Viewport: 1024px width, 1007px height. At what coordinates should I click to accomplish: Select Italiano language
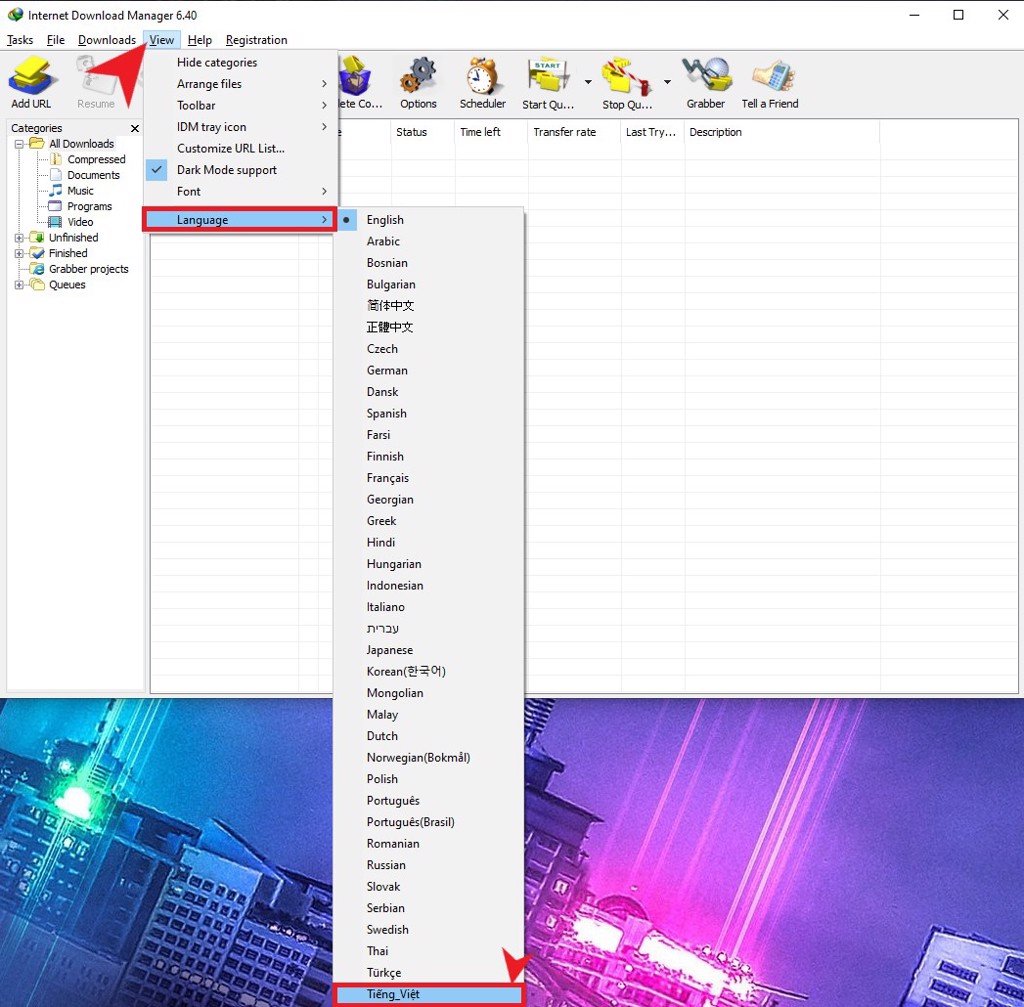click(428, 607)
